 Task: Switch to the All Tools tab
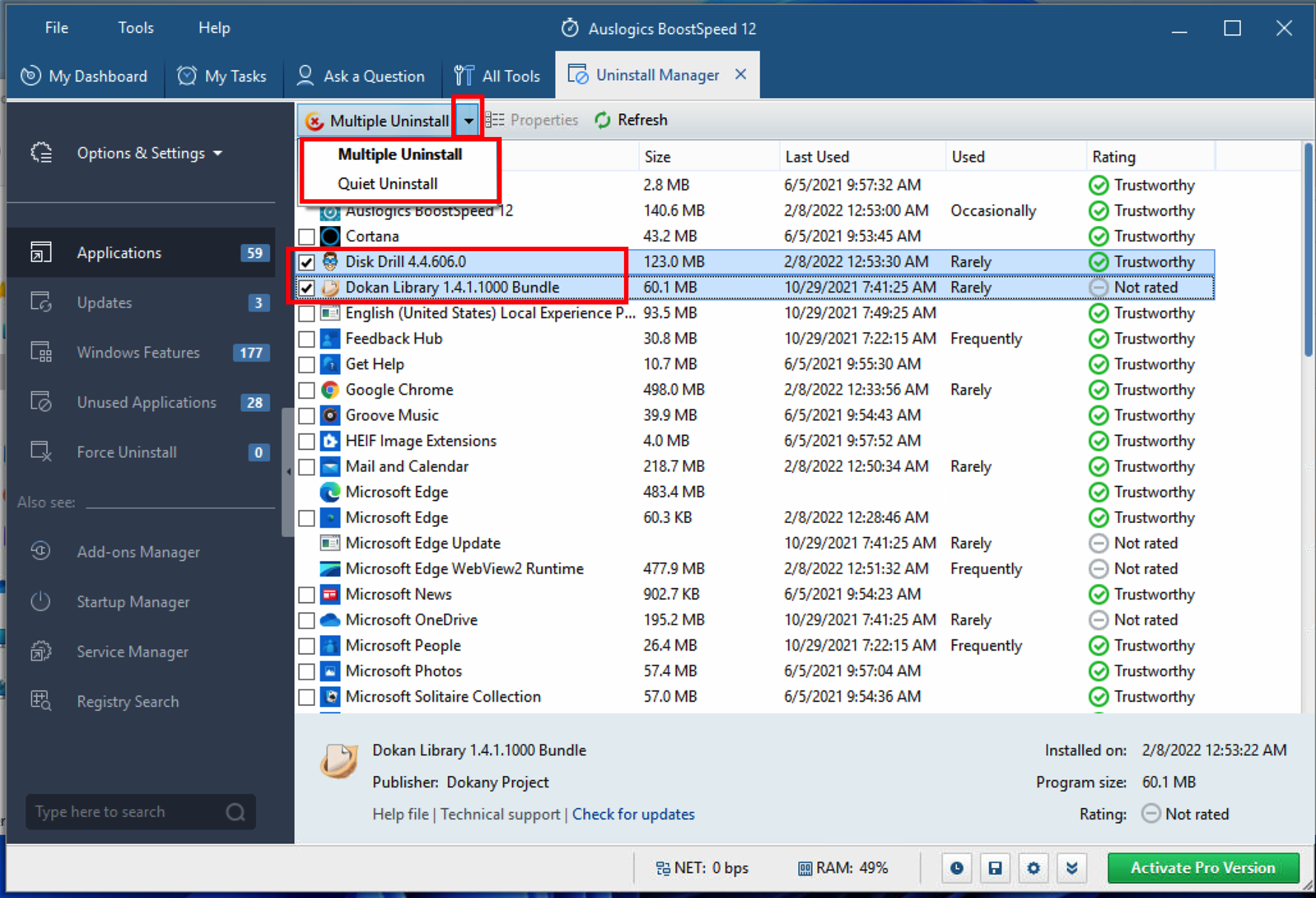498,76
